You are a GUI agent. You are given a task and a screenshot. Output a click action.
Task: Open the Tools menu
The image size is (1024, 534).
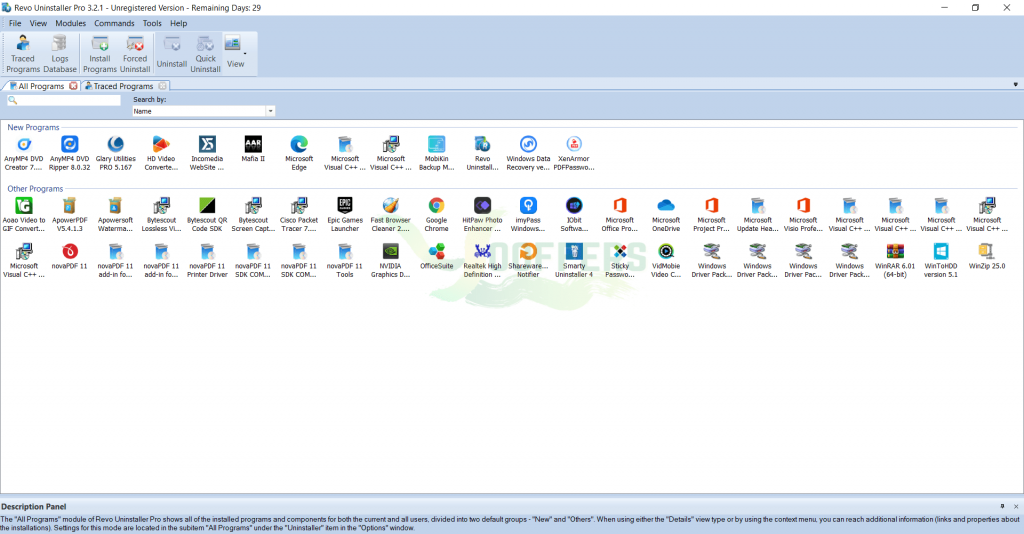coord(152,23)
